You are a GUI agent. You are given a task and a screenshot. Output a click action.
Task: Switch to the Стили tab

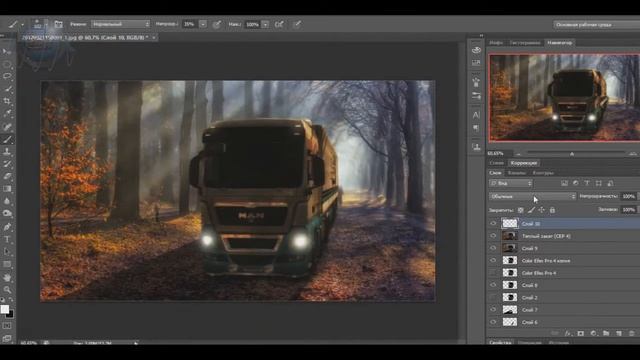point(497,163)
